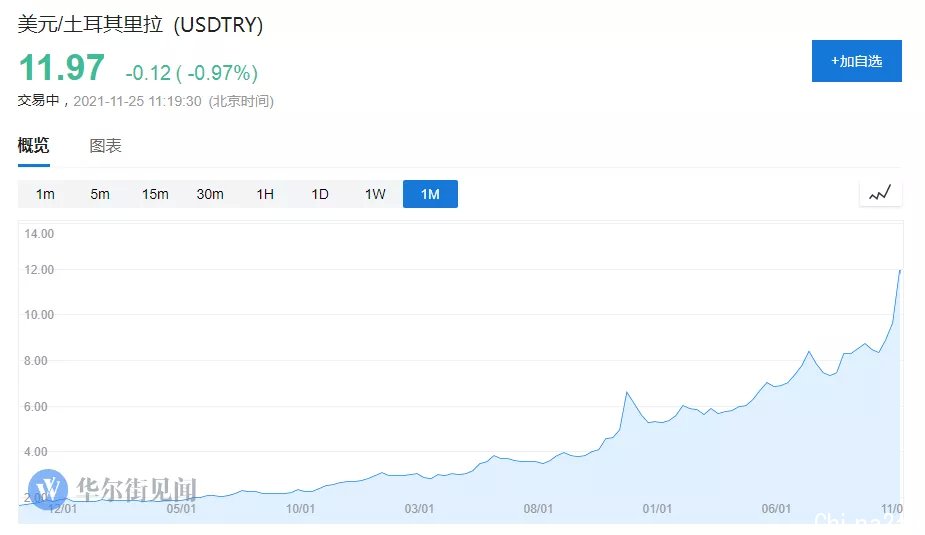Click the 6.00 y-axis label

tap(35, 406)
